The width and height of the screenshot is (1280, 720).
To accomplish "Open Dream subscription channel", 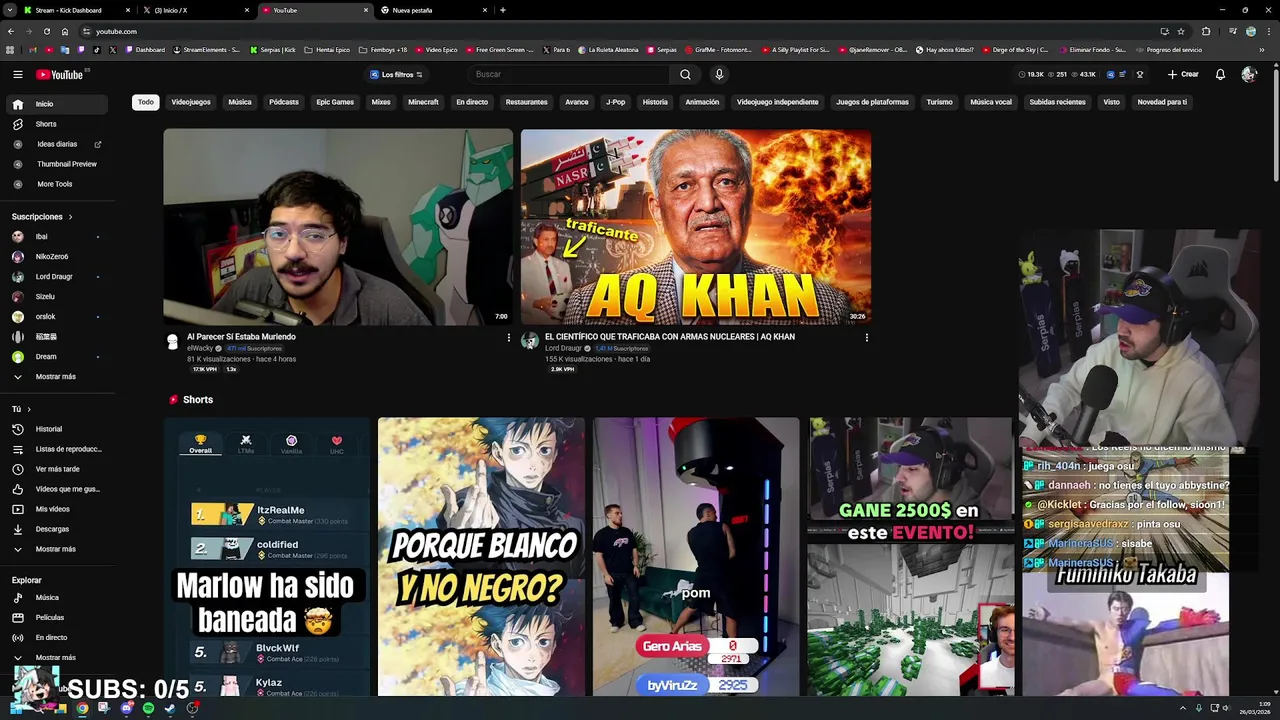I will 56,357.
